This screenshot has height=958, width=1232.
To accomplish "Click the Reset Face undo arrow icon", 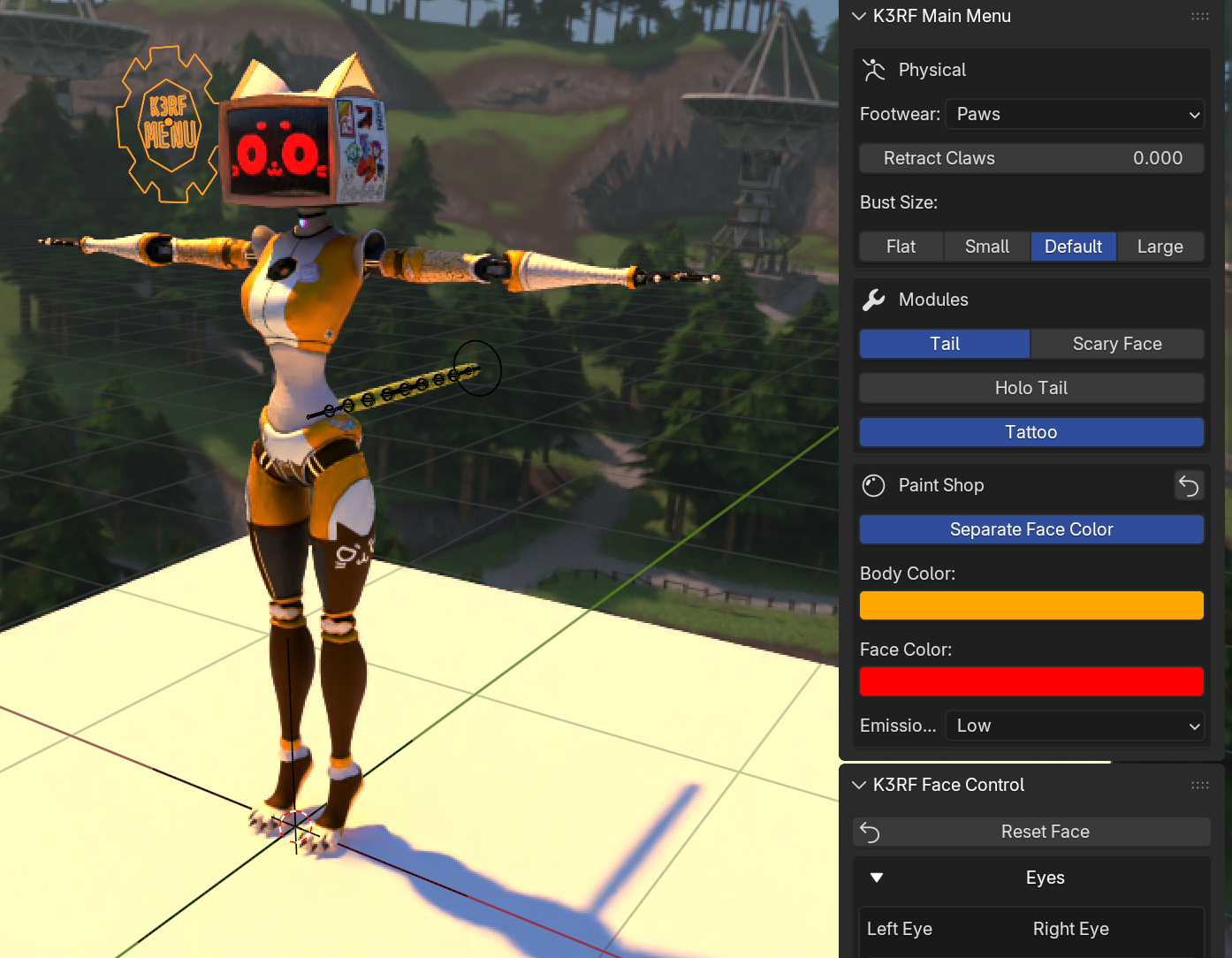I will (x=870, y=832).
